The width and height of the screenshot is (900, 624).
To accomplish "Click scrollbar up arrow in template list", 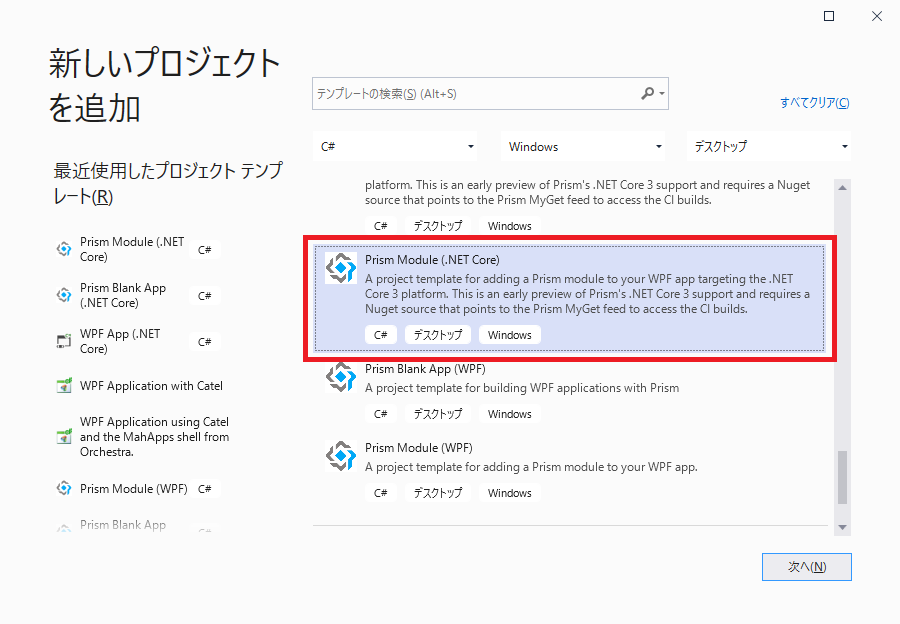I will (x=842, y=188).
